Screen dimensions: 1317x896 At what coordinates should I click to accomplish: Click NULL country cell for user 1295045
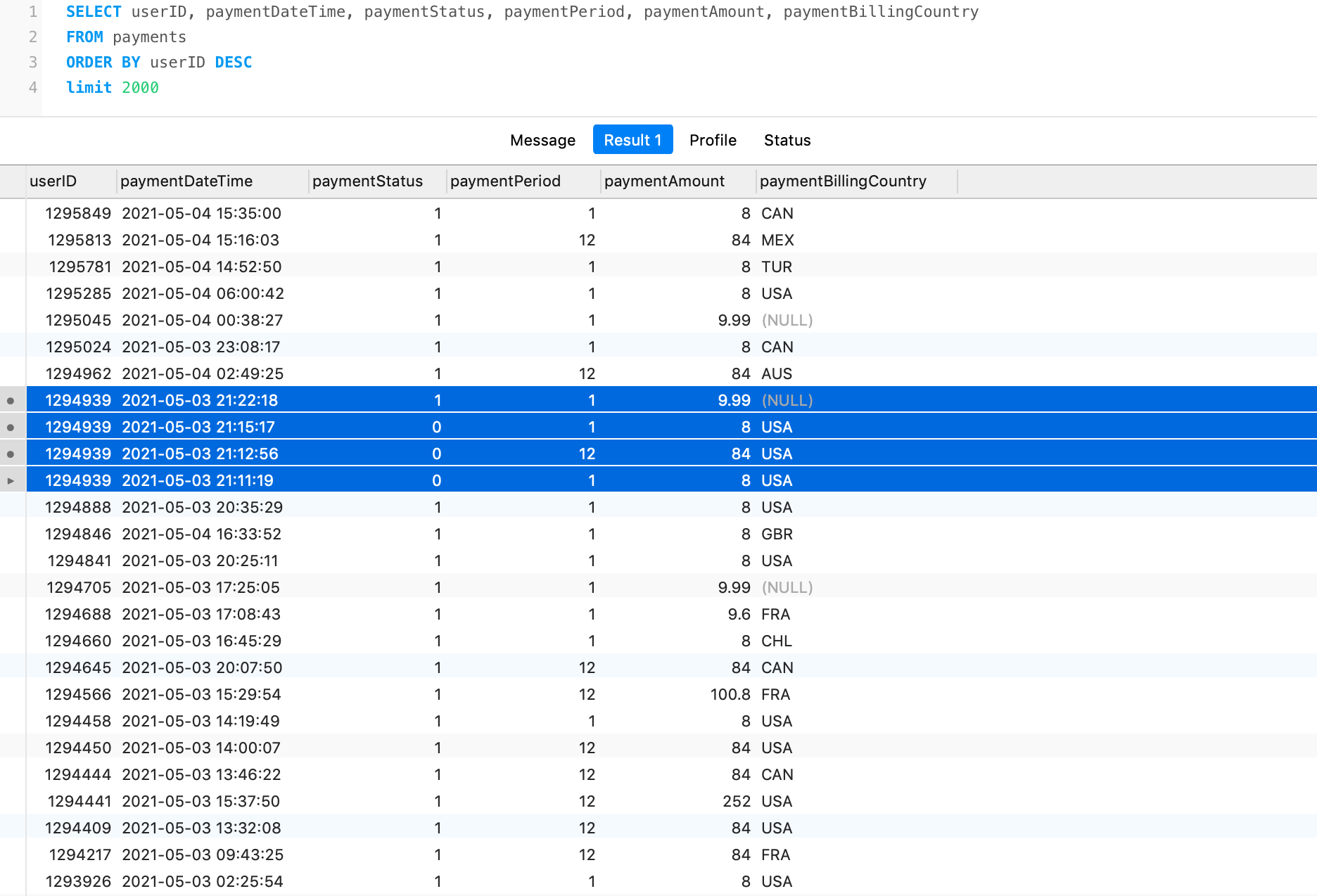pos(787,320)
